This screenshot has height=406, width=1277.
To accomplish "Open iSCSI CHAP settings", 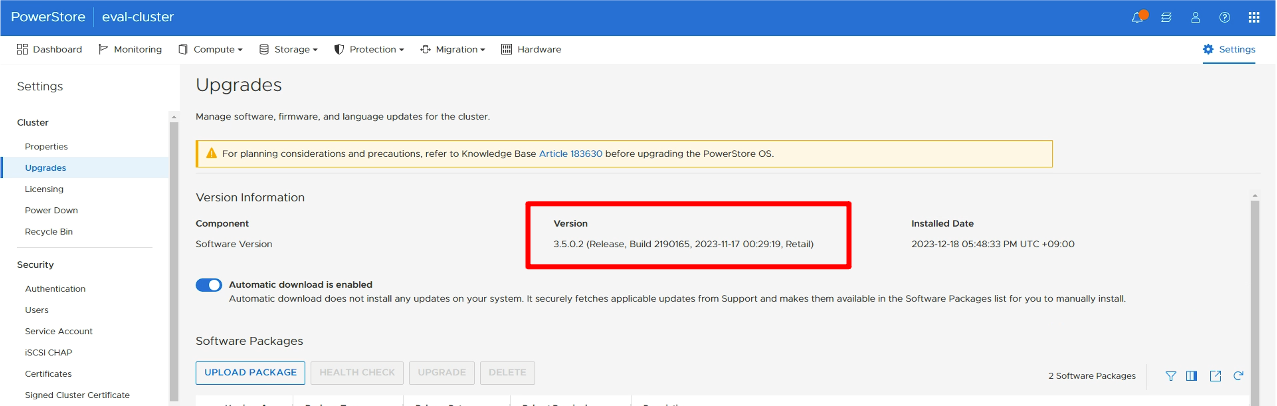I will click(x=48, y=352).
